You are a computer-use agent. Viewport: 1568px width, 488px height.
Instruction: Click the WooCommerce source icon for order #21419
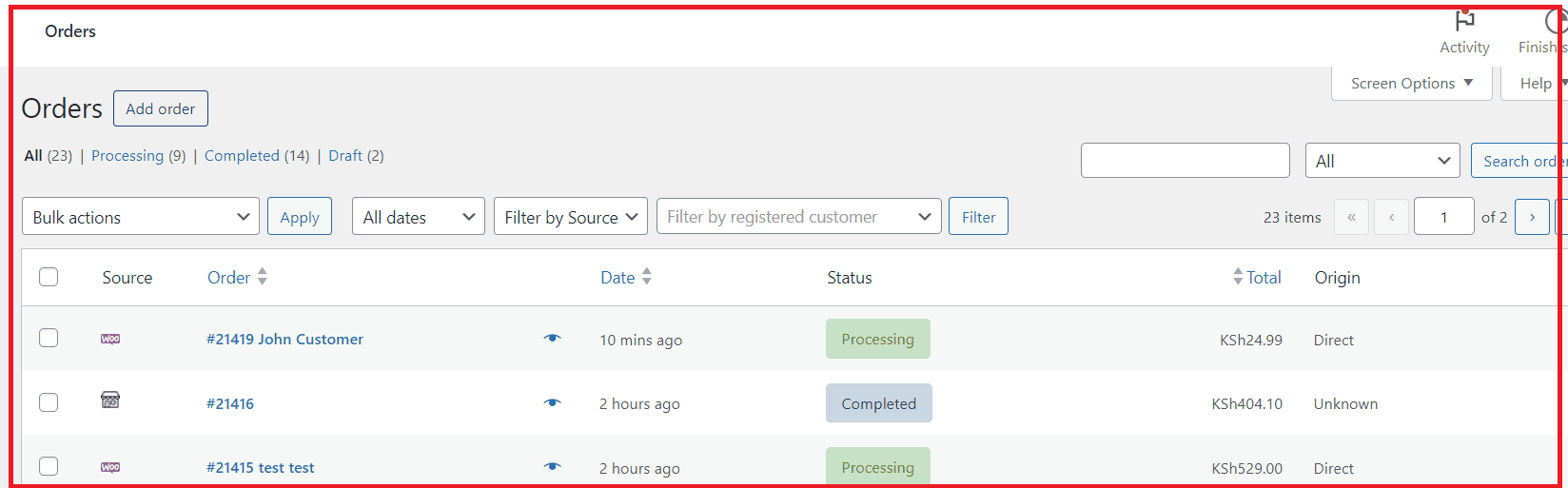pos(110,339)
